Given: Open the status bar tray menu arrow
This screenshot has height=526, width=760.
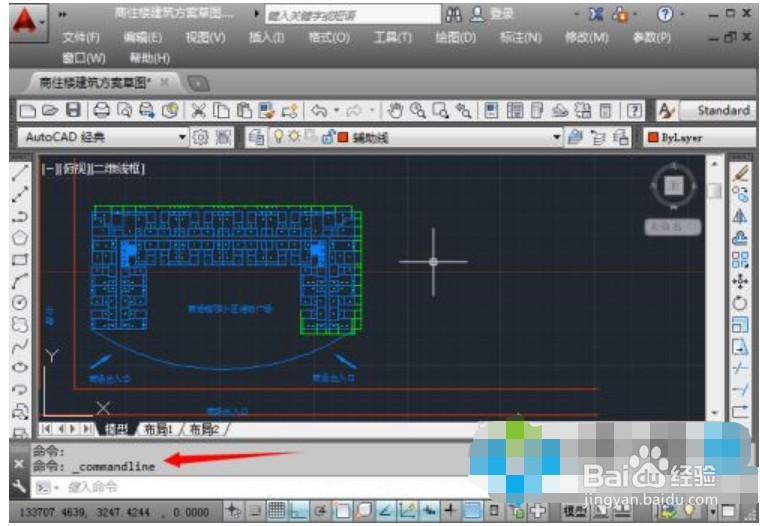Looking at the screenshot, I should tap(712, 511).
